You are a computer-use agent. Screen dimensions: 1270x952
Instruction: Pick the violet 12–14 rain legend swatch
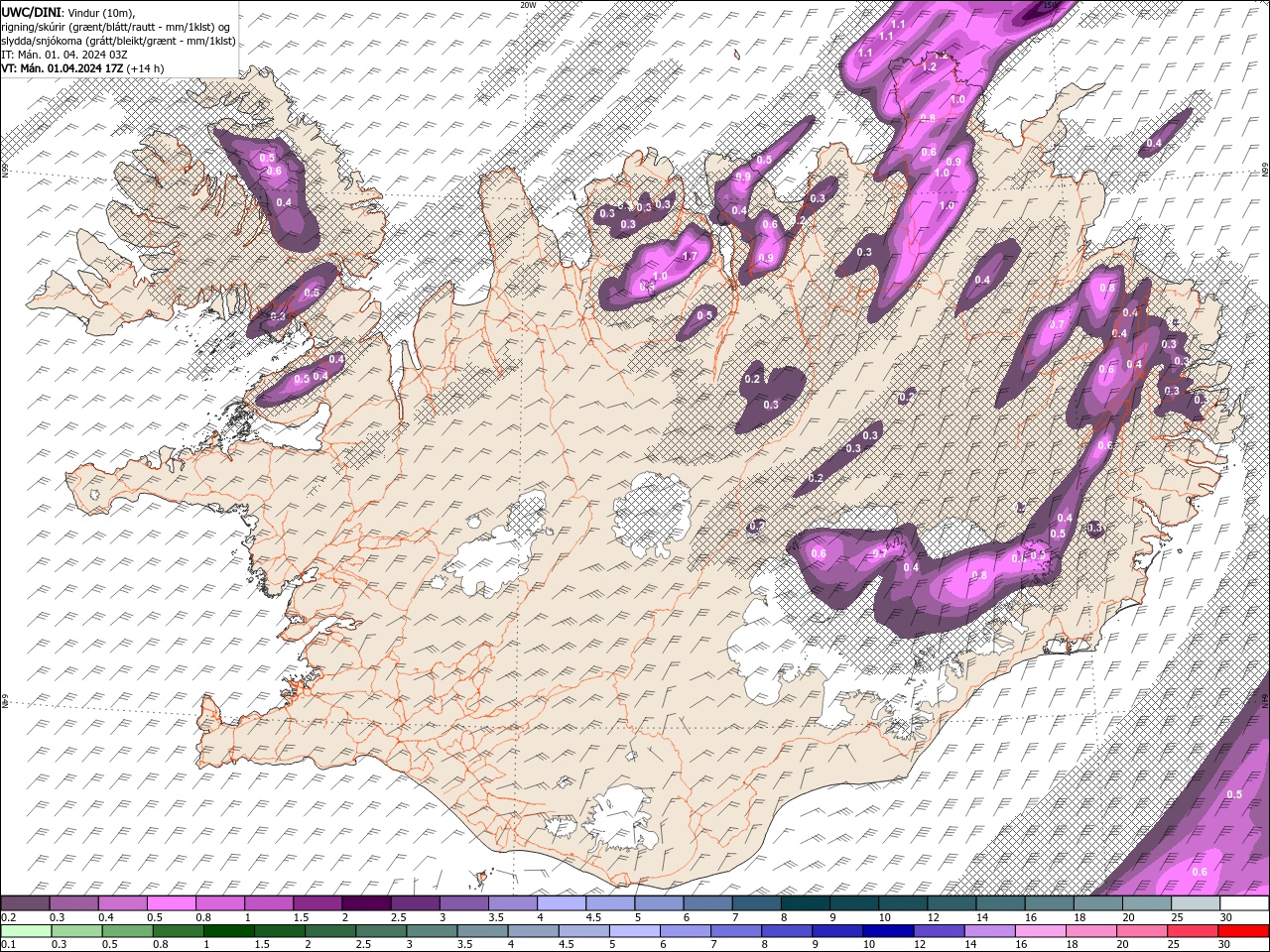[x=938, y=931]
